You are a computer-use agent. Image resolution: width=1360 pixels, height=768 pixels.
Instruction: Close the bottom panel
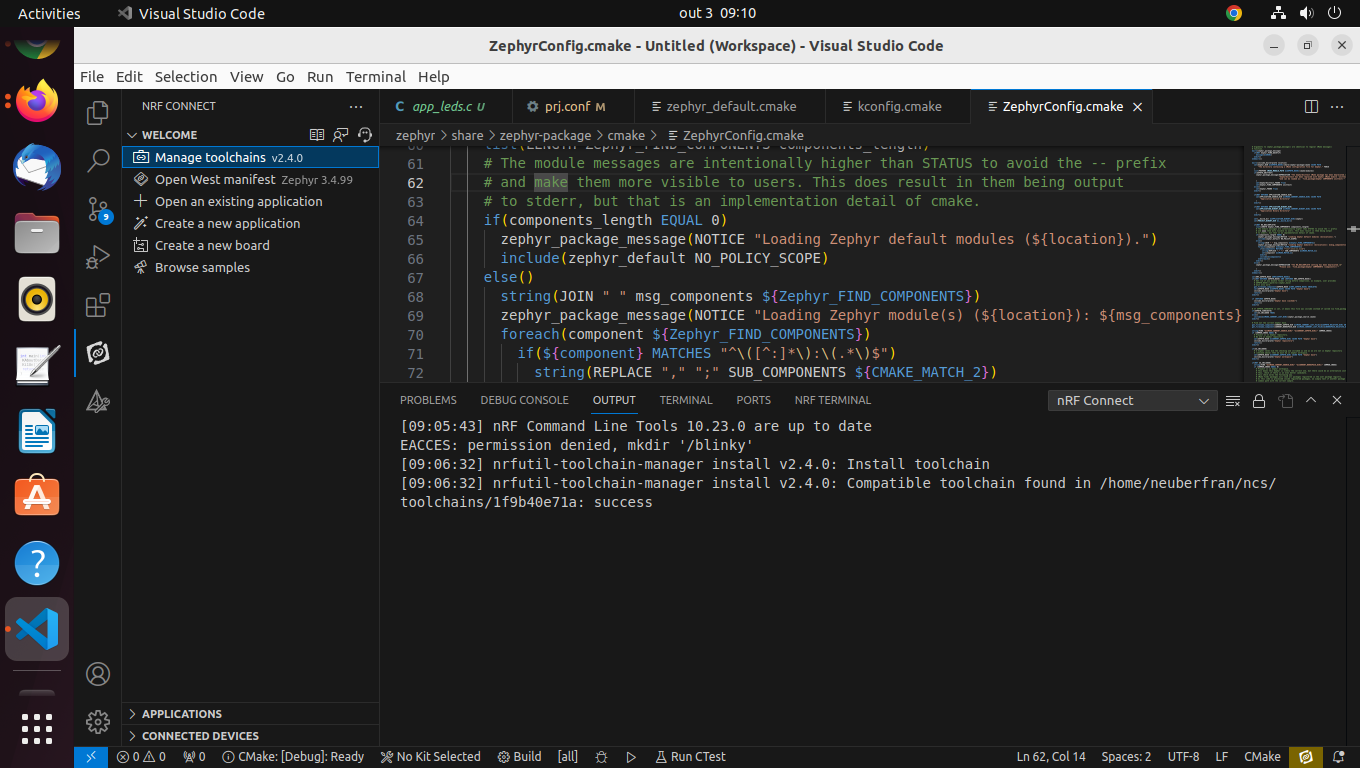(x=1337, y=400)
